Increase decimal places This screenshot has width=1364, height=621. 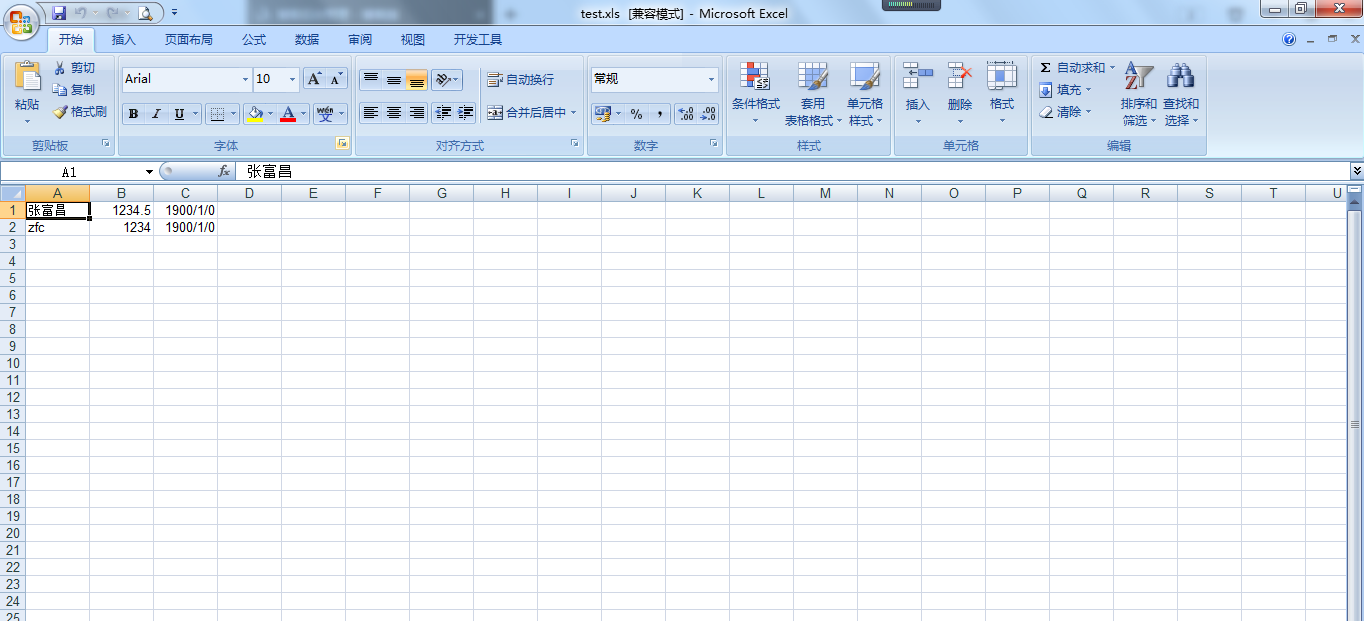(686, 114)
